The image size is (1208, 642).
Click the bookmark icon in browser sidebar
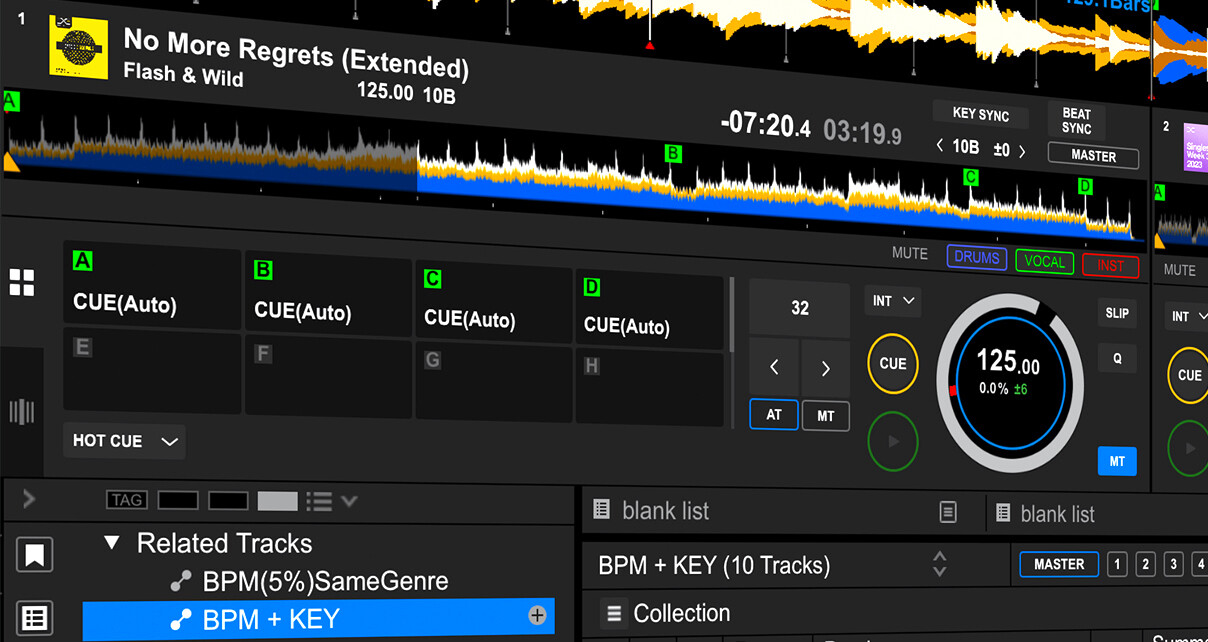[35, 555]
